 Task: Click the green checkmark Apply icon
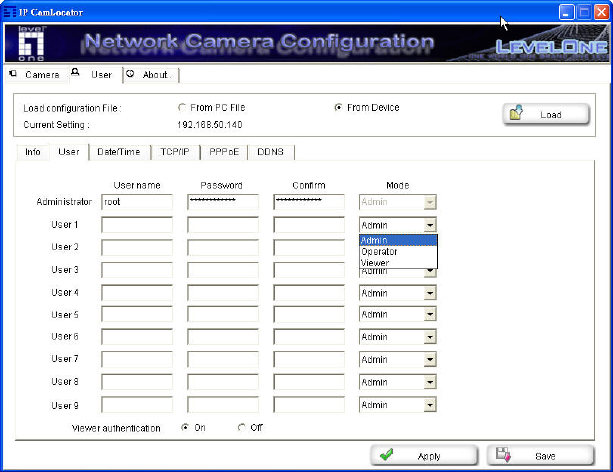(x=386, y=455)
